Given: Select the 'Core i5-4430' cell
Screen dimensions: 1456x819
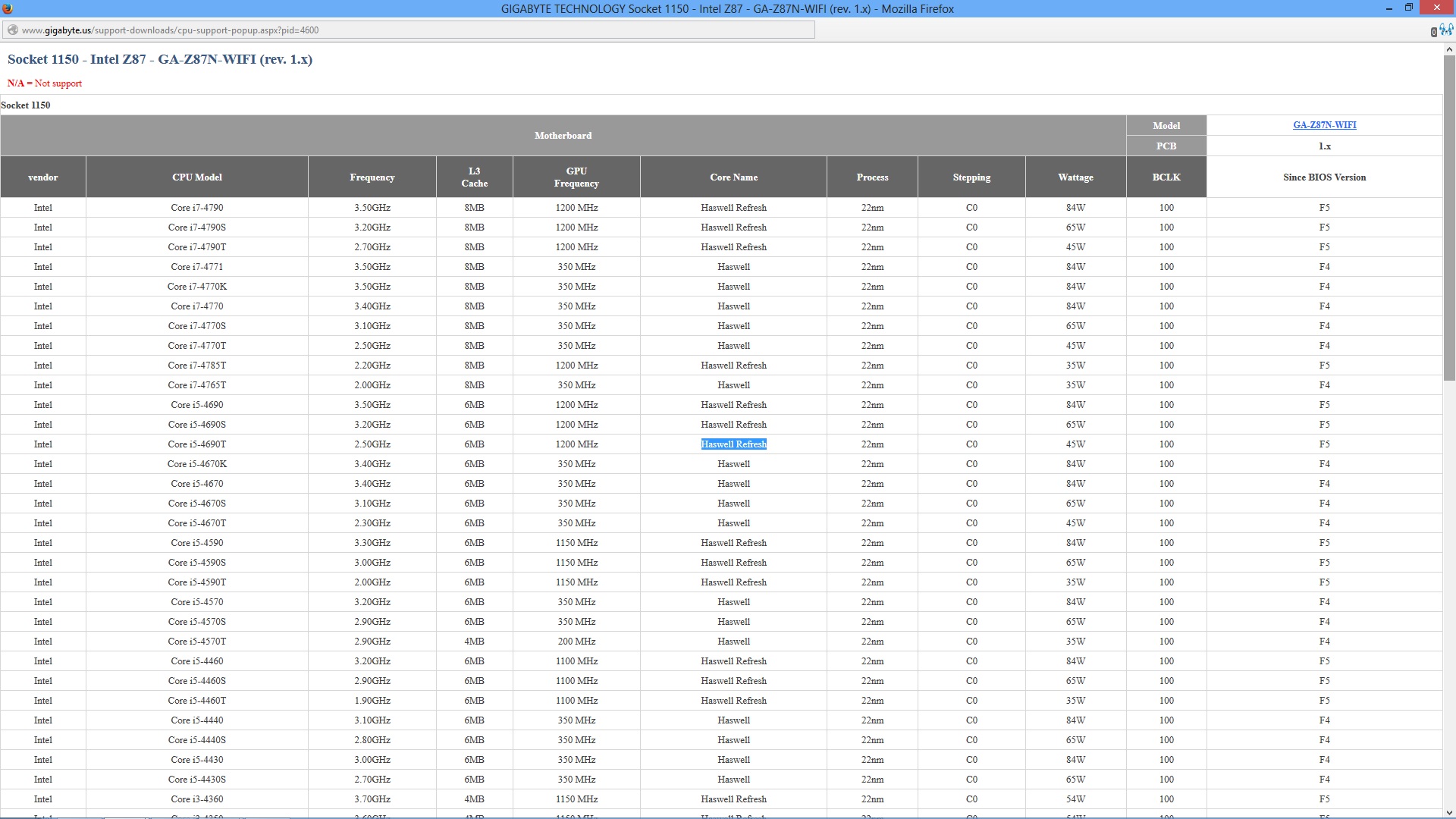Looking at the screenshot, I should [x=197, y=760].
